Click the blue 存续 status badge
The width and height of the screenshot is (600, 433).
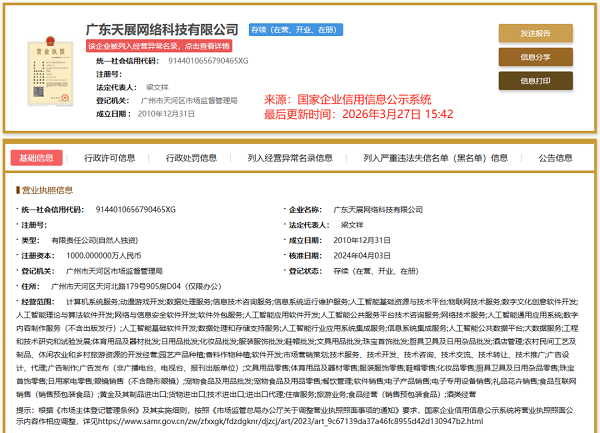[295, 30]
